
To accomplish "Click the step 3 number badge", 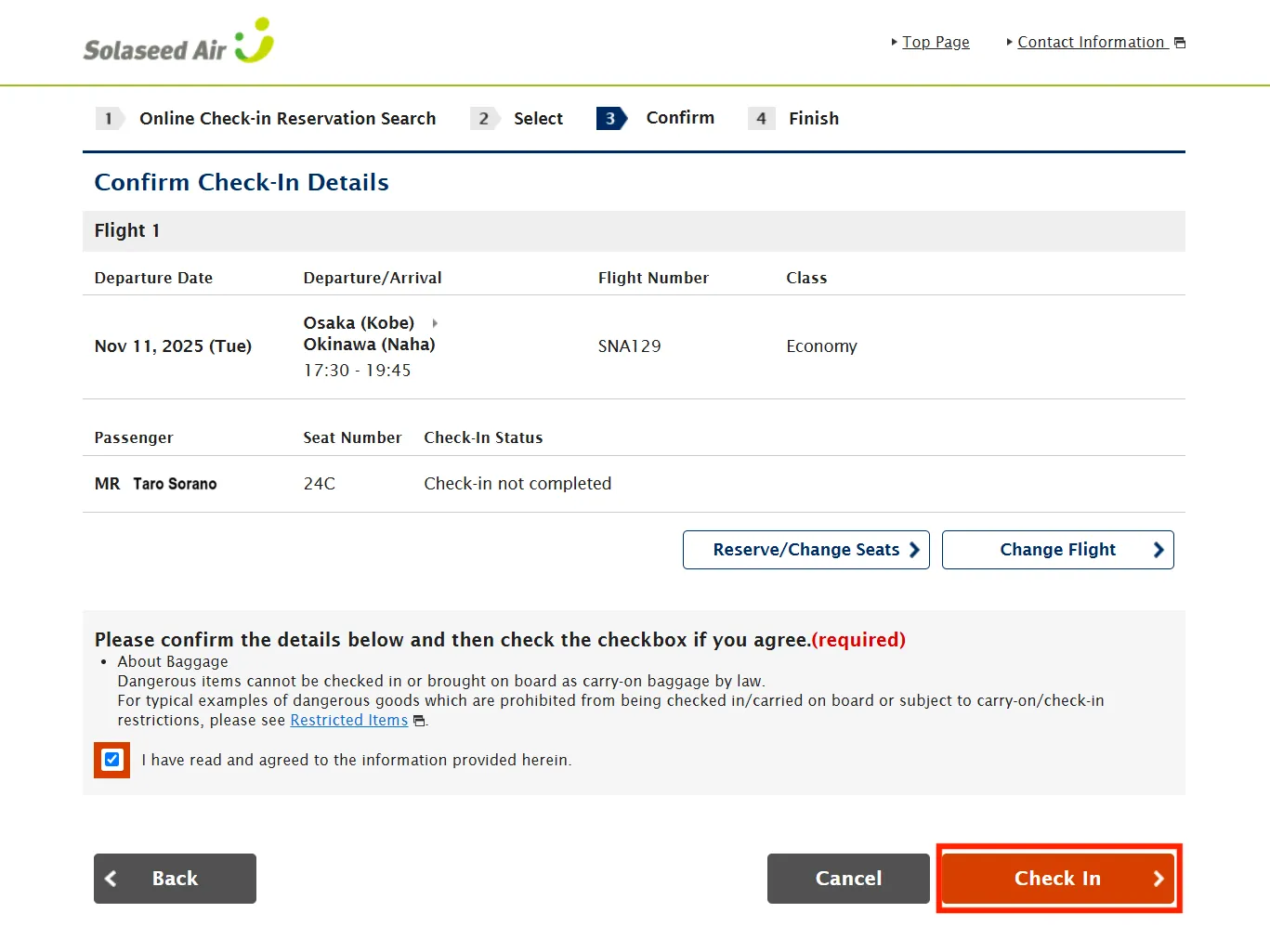I will tap(610, 119).
